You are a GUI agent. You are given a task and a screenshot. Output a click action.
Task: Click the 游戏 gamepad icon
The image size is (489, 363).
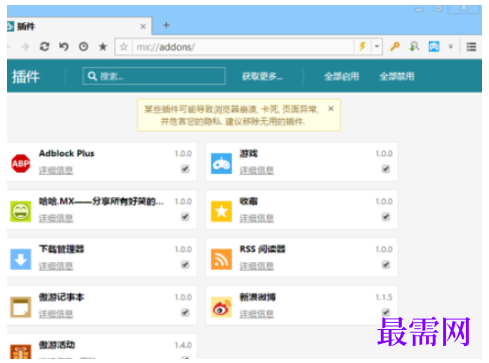click(x=221, y=163)
